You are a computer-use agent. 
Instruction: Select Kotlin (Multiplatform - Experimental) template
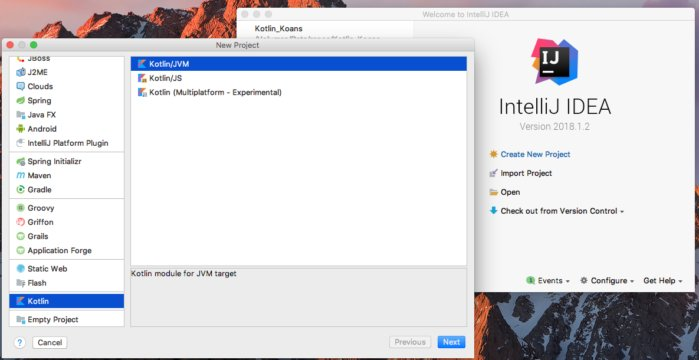pyautogui.click(x=299, y=92)
